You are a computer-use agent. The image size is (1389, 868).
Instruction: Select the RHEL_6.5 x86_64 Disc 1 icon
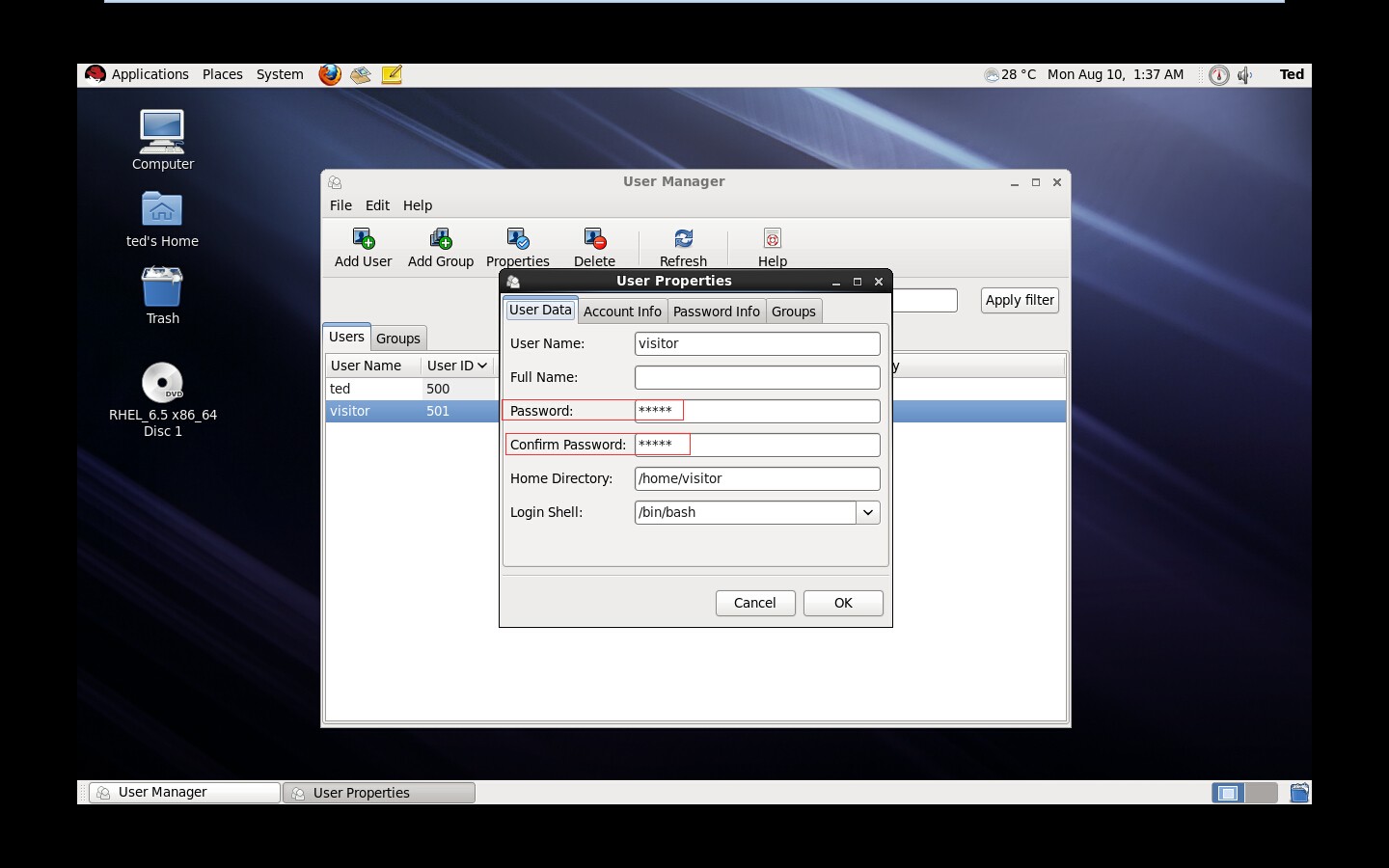[162, 399]
